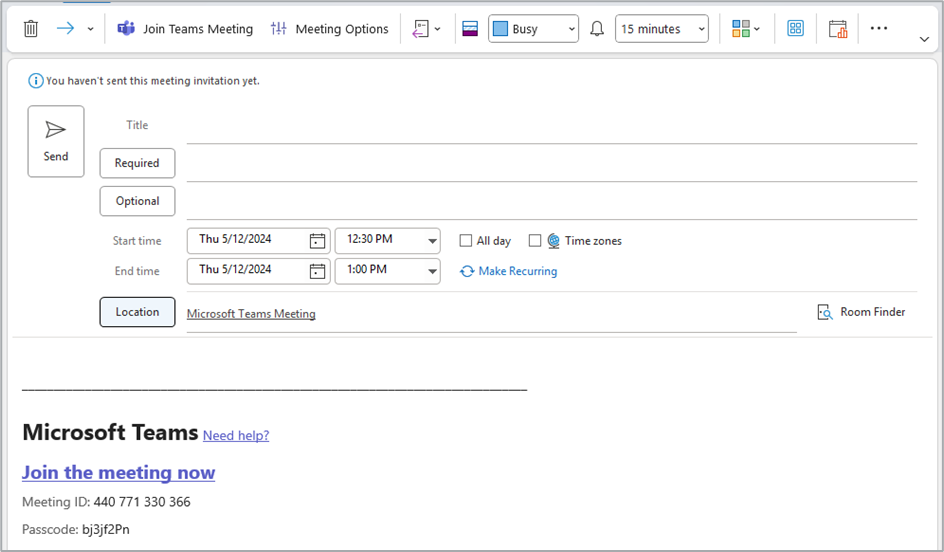Viewport: 944px width, 552px height.
Task: Click the Location button
Action: click(x=137, y=312)
